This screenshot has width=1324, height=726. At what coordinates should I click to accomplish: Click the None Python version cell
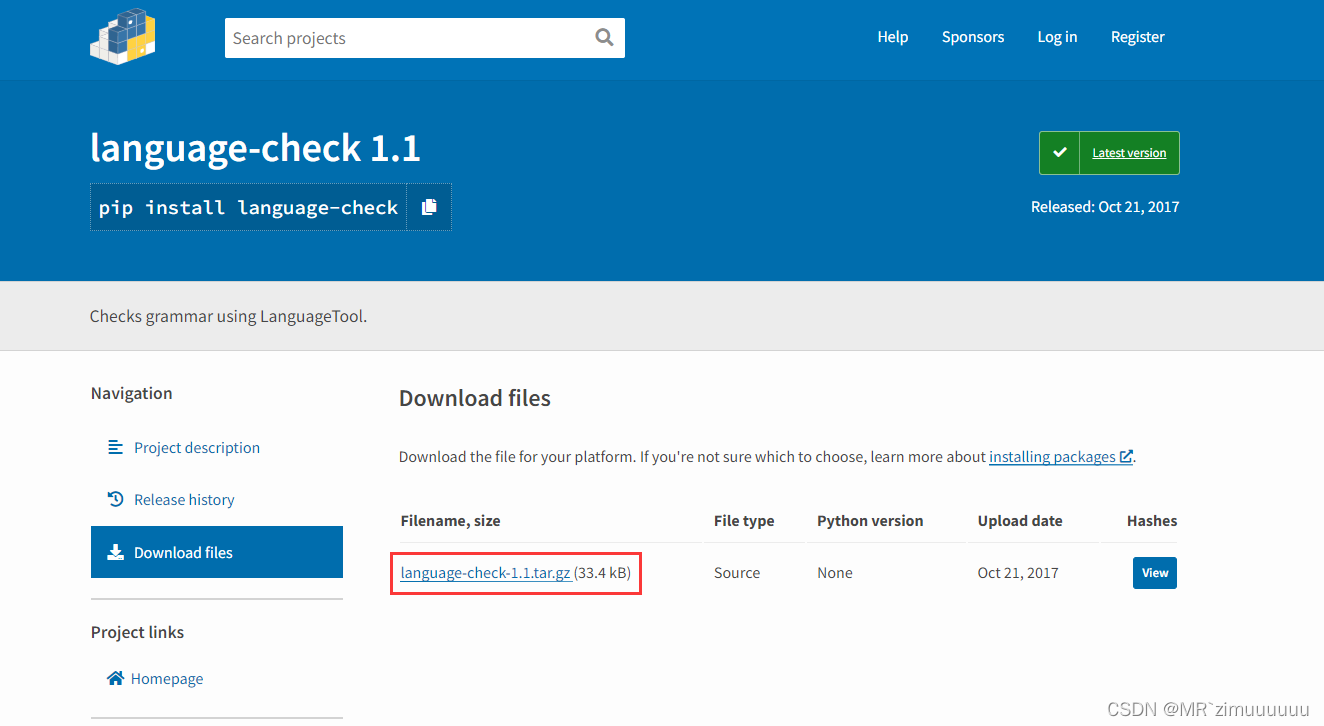click(835, 573)
